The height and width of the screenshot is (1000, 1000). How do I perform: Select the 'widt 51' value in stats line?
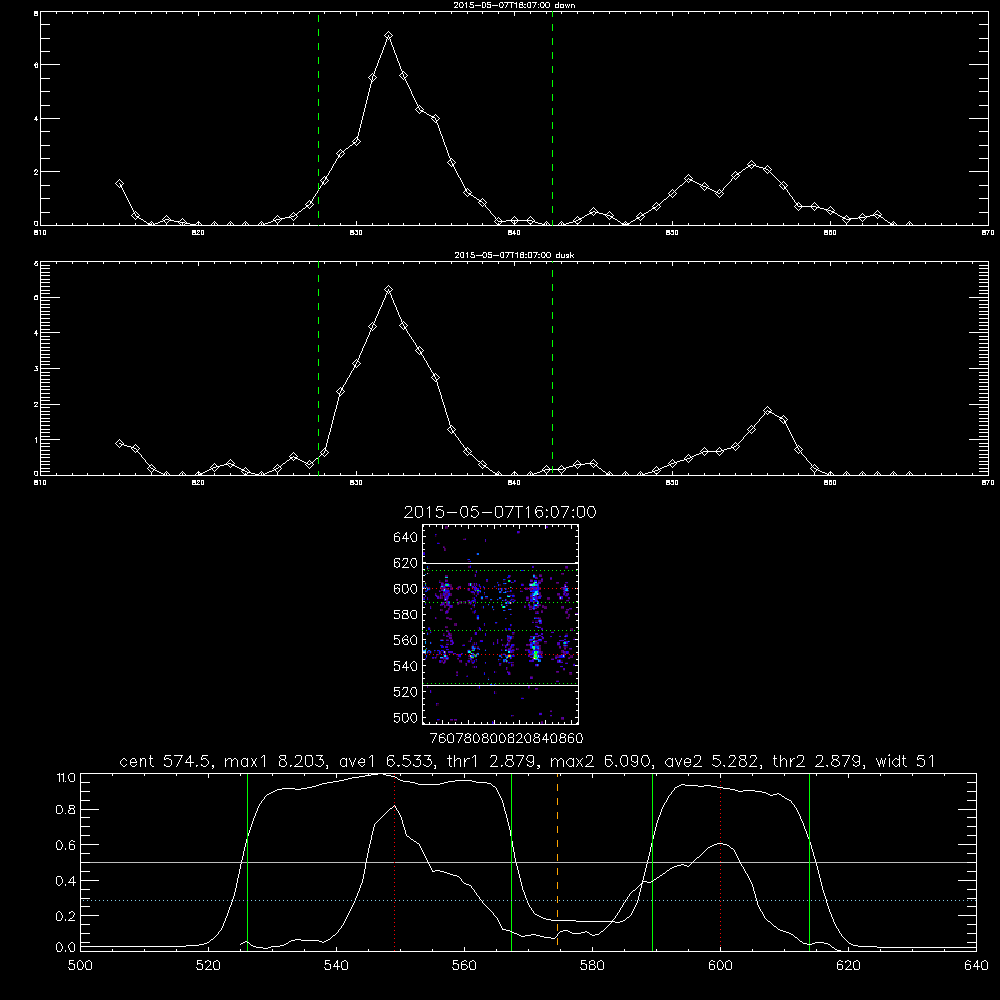tap(906, 761)
